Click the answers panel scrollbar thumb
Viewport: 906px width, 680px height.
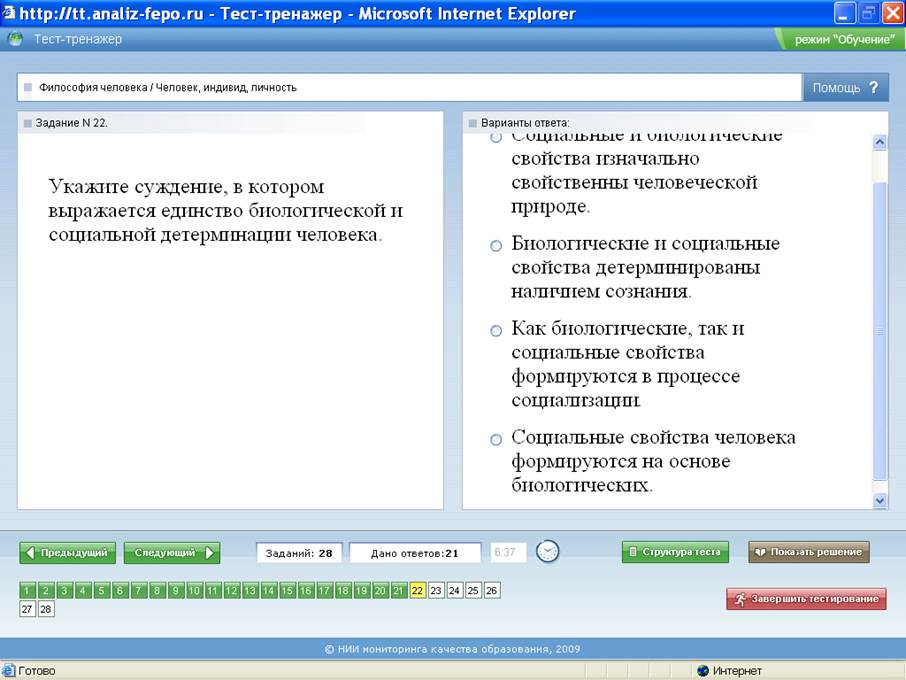(879, 330)
